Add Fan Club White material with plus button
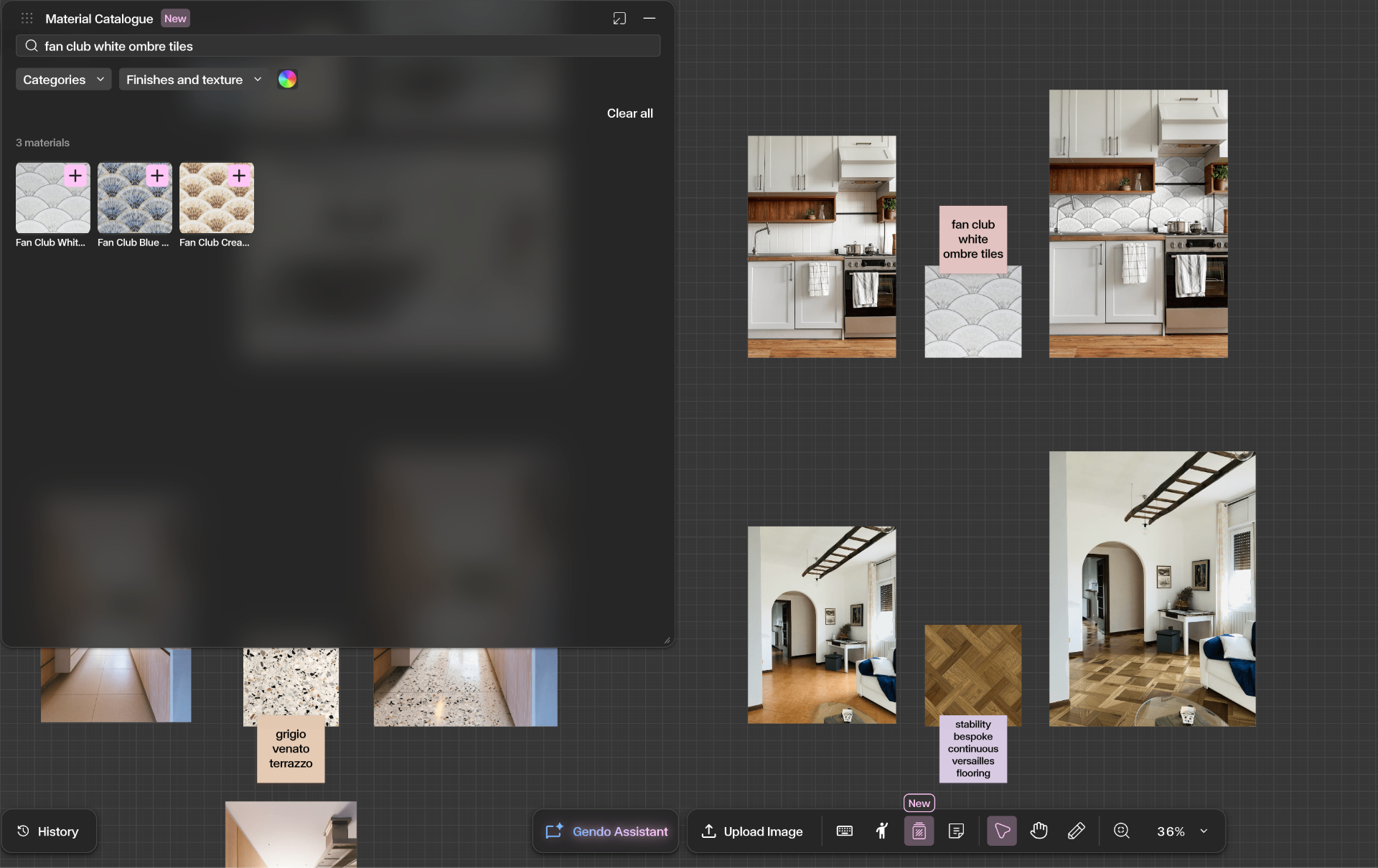Image resolution: width=1378 pixels, height=868 pixels. 75,176
